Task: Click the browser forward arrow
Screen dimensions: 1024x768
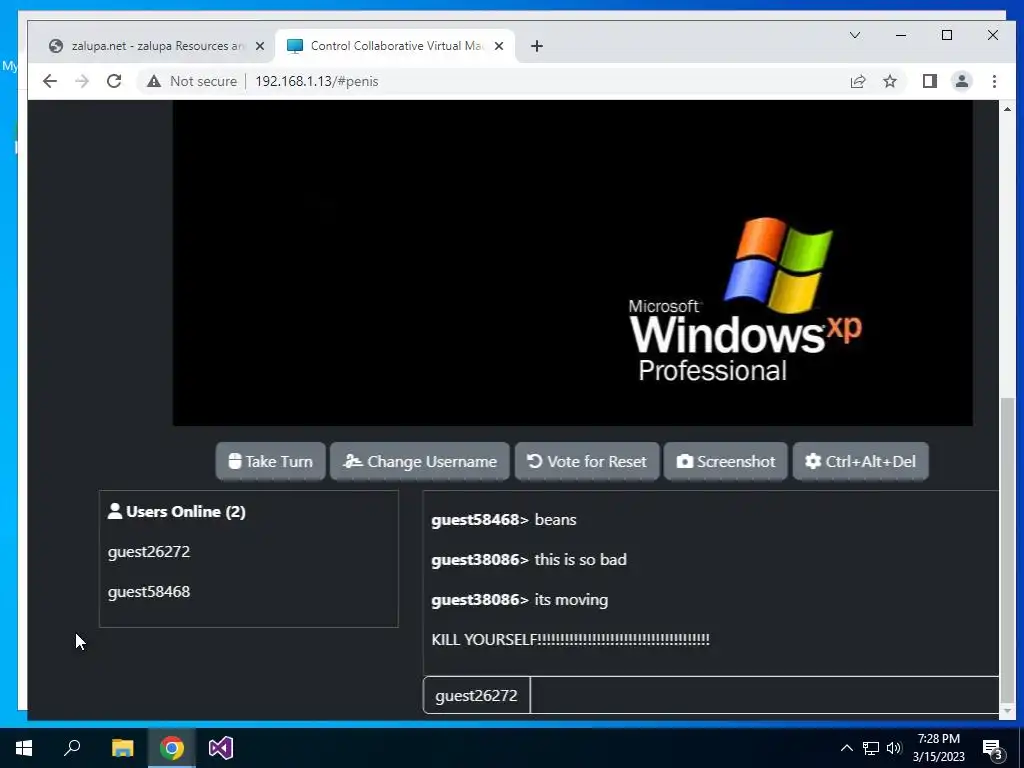Action: tap(82, 81)
